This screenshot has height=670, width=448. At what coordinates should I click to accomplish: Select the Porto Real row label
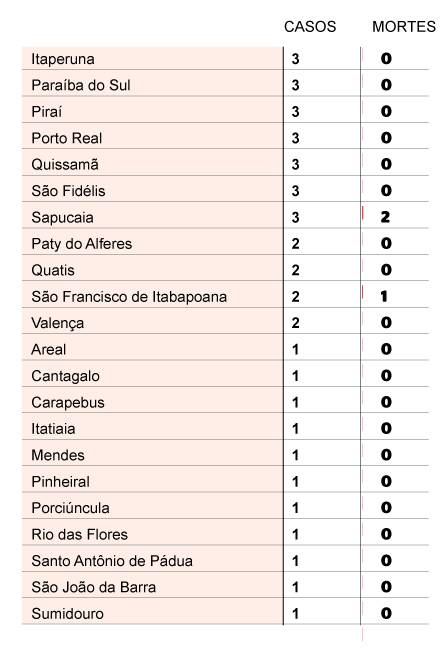click(67, 138)
